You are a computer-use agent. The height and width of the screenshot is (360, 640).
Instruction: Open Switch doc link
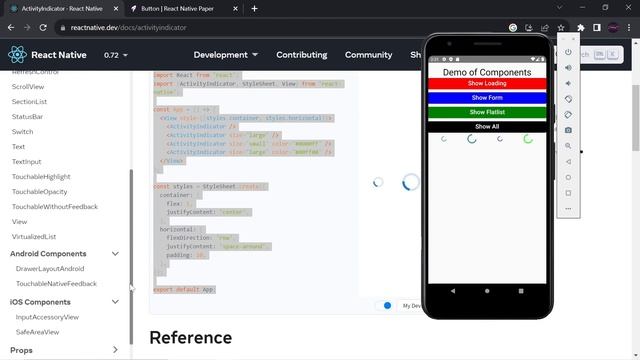pyautogui.click(x=22, y=131)
